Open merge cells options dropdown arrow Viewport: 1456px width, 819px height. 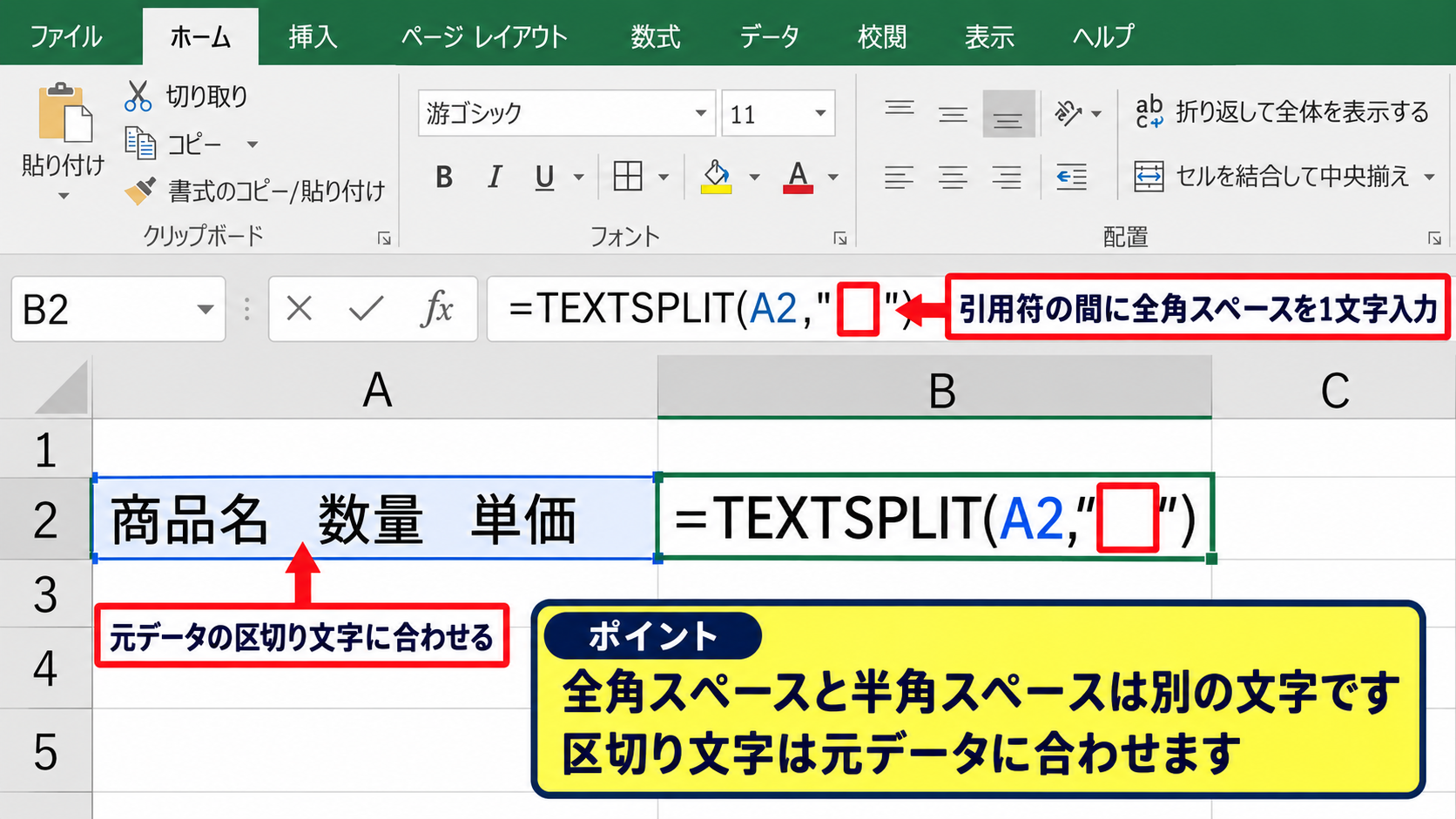tap(1429, 178)
